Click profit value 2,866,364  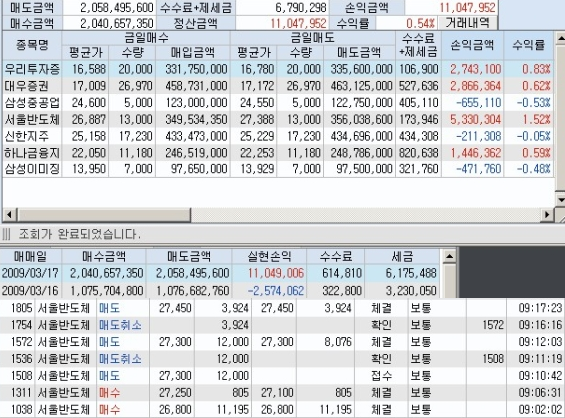point(475,86)
